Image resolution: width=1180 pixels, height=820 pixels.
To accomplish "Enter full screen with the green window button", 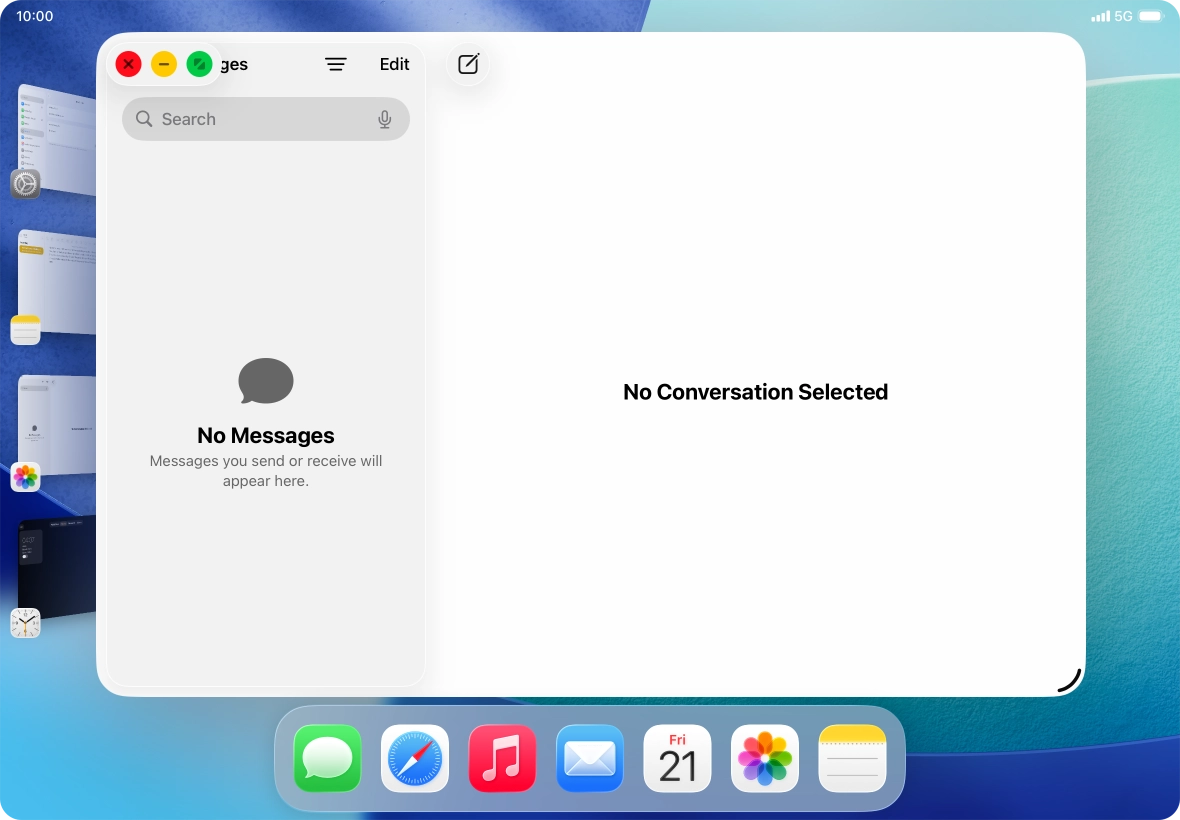I will (x=200, y=64).
